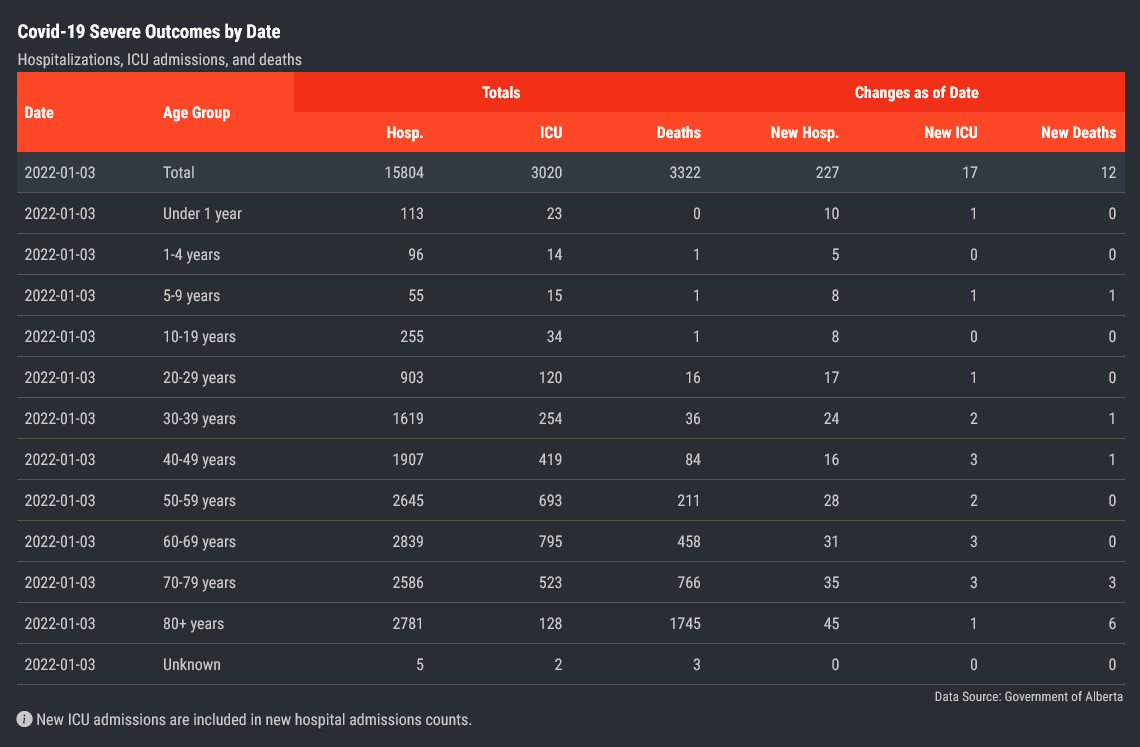1140x747 pixels.
Task: Click the Hospitalizations, ICU admissions, and deaths subtitle
Action: (x=159, y=60)
